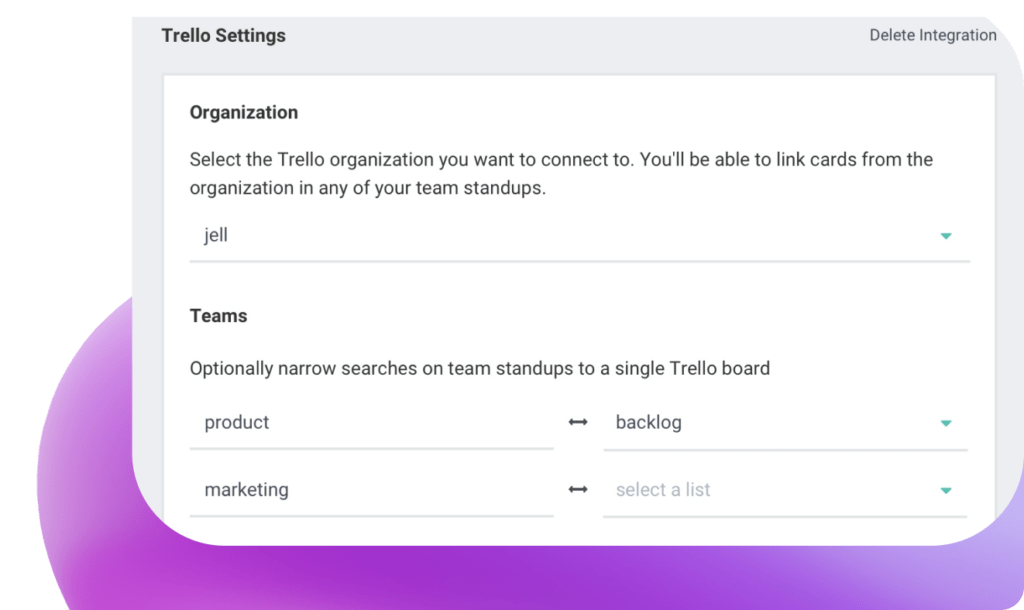The height and width of the screenshot is (610, 1024).
Task: Click the green caret beside backlog
Action: 945,423
